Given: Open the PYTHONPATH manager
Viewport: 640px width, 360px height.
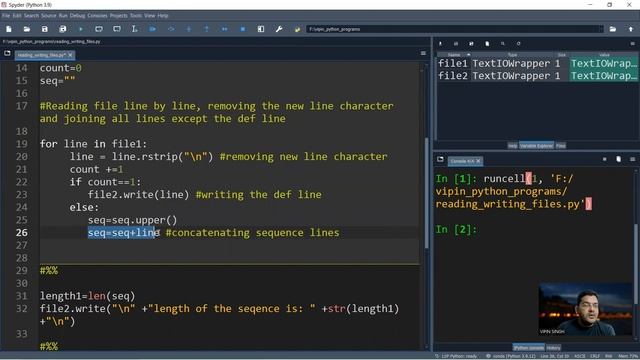Looking at the screenshot, I should pos(297,29).
